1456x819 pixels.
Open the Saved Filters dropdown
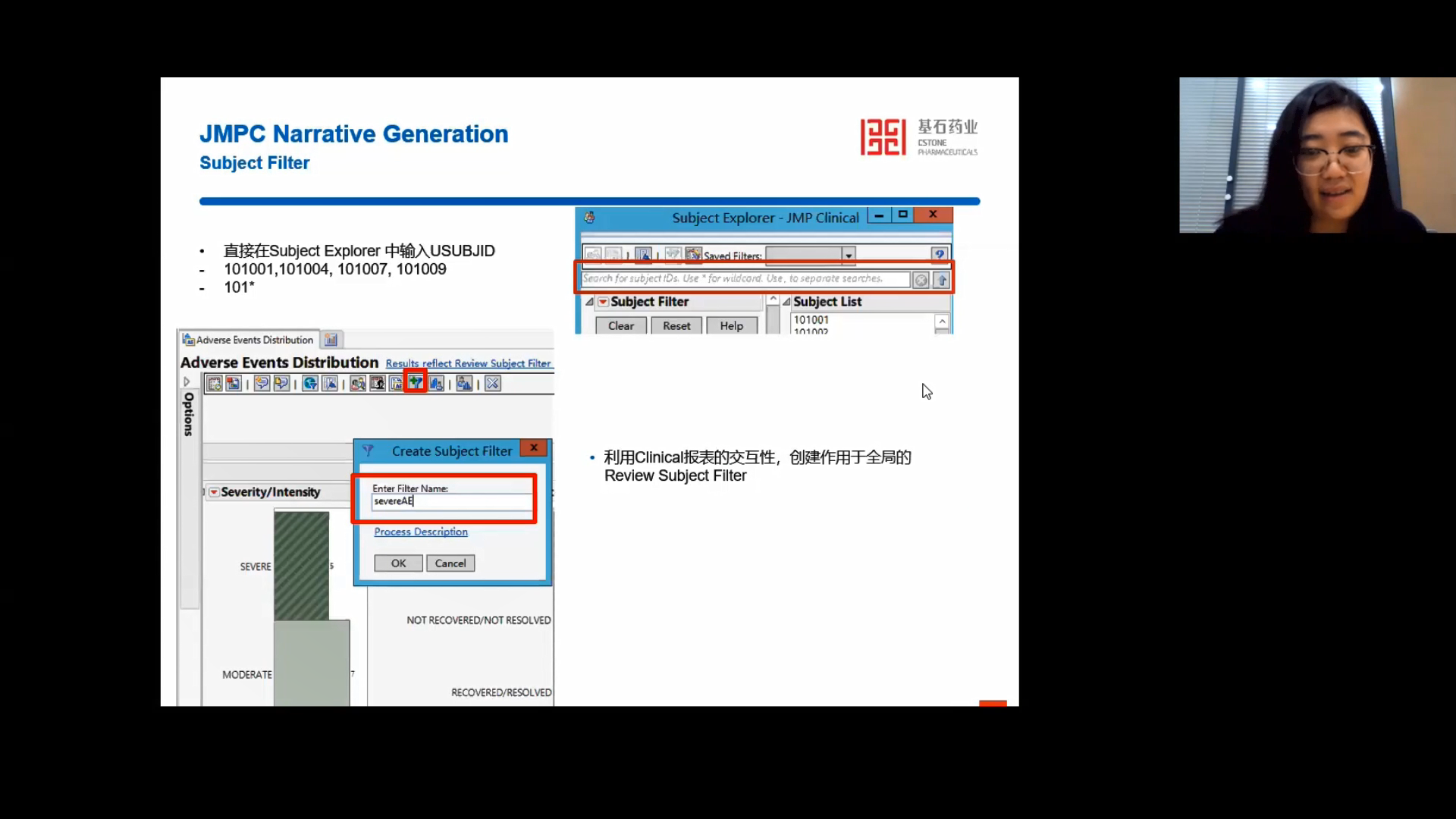pos(849,256)
